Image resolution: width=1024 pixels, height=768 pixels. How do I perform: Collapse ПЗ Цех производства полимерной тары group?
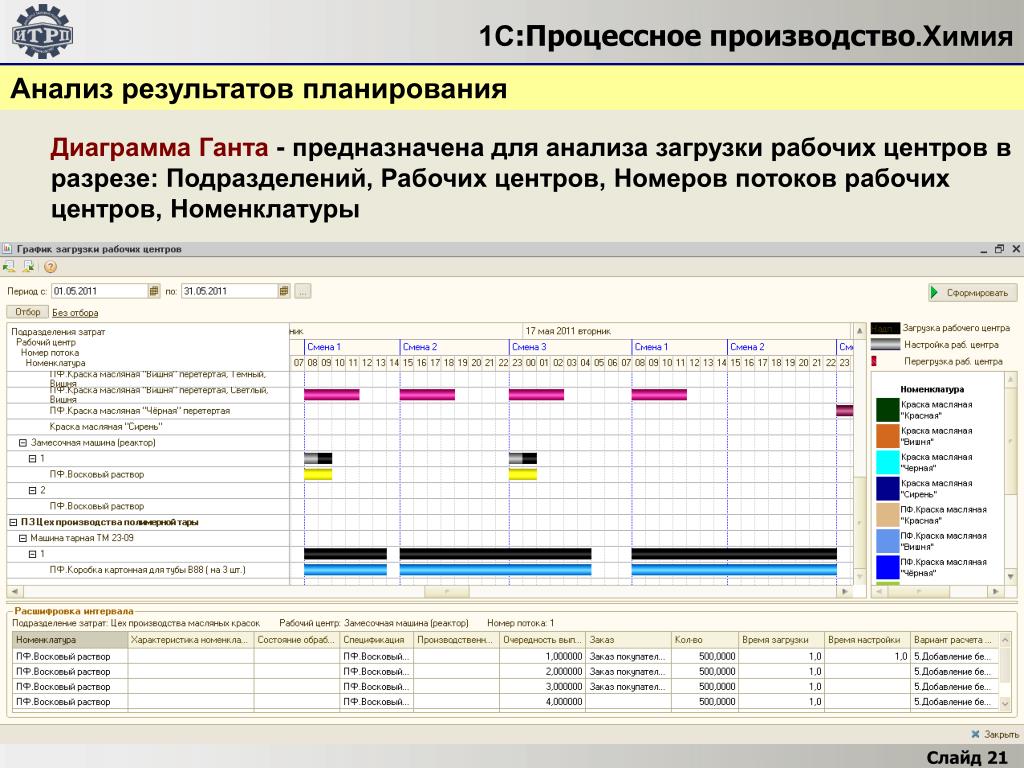(13, 522)
